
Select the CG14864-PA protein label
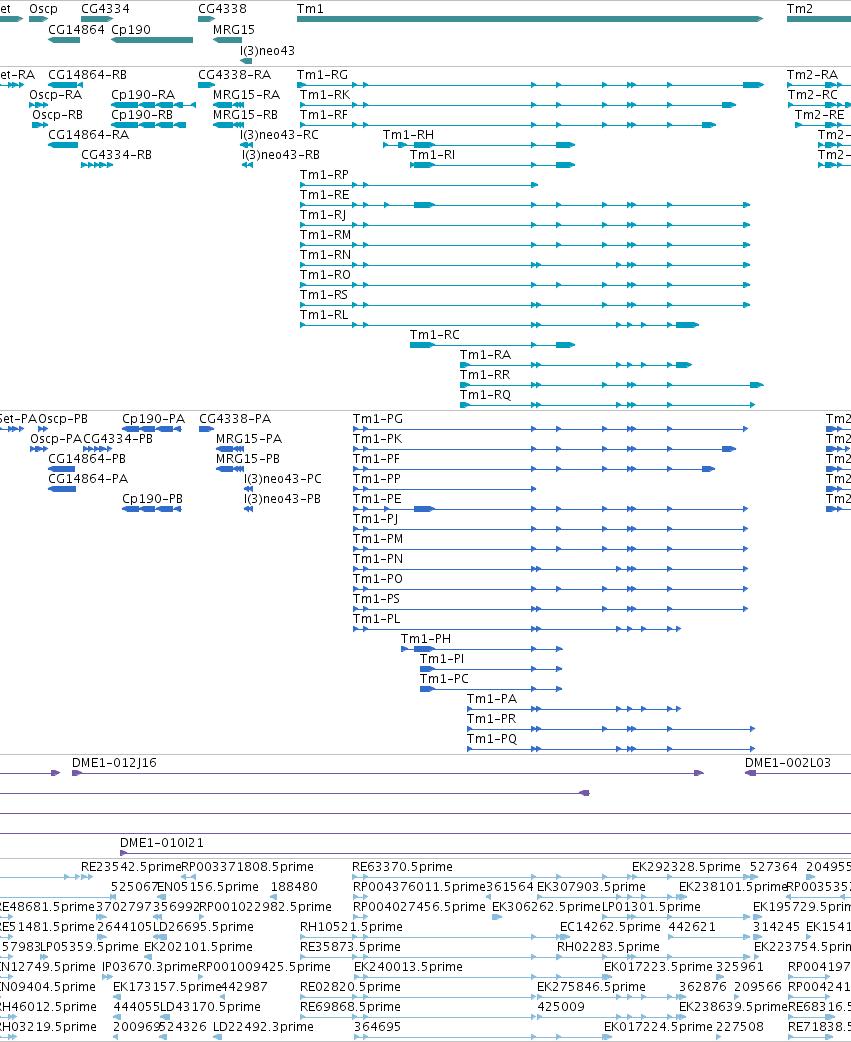88,479
